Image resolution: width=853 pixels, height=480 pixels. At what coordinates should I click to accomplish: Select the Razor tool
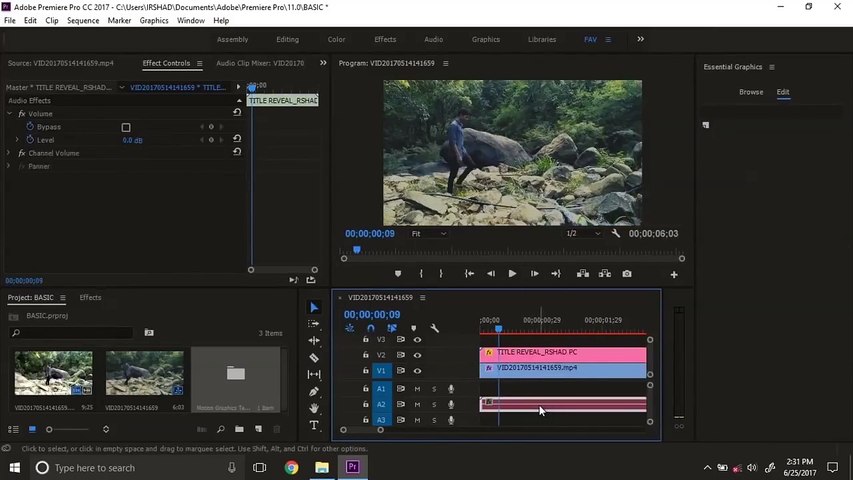[x=314, y=358]
